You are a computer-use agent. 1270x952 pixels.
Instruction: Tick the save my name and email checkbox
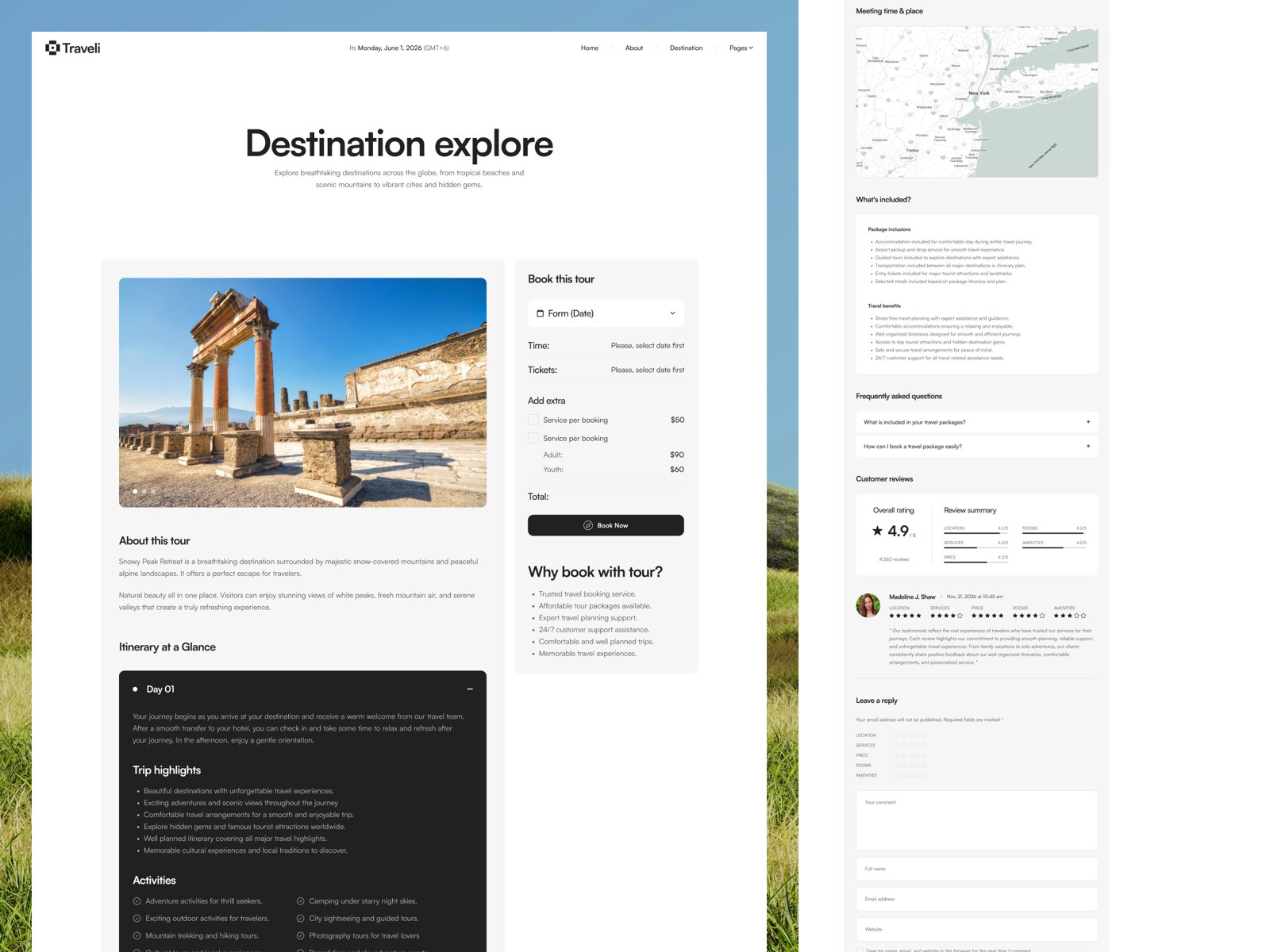click(x=860, y=950)
